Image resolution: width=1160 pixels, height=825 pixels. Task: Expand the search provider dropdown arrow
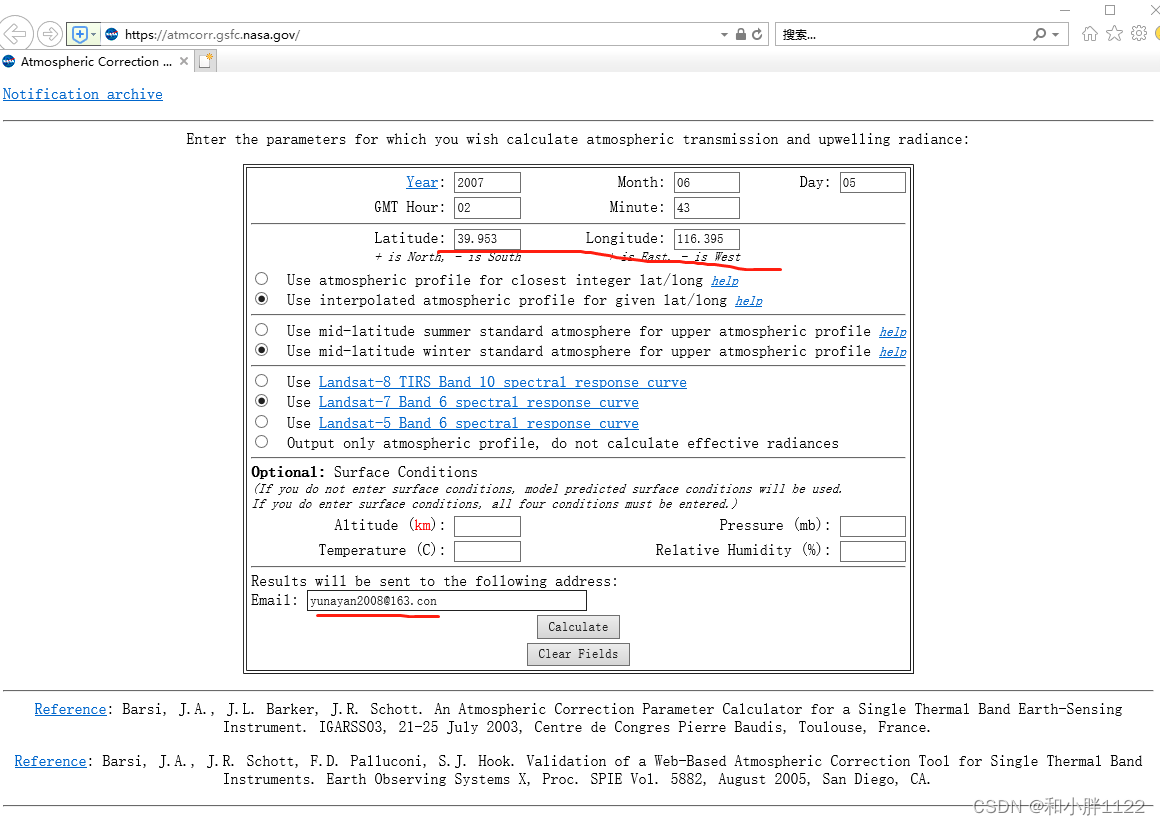click(1056, 35)
